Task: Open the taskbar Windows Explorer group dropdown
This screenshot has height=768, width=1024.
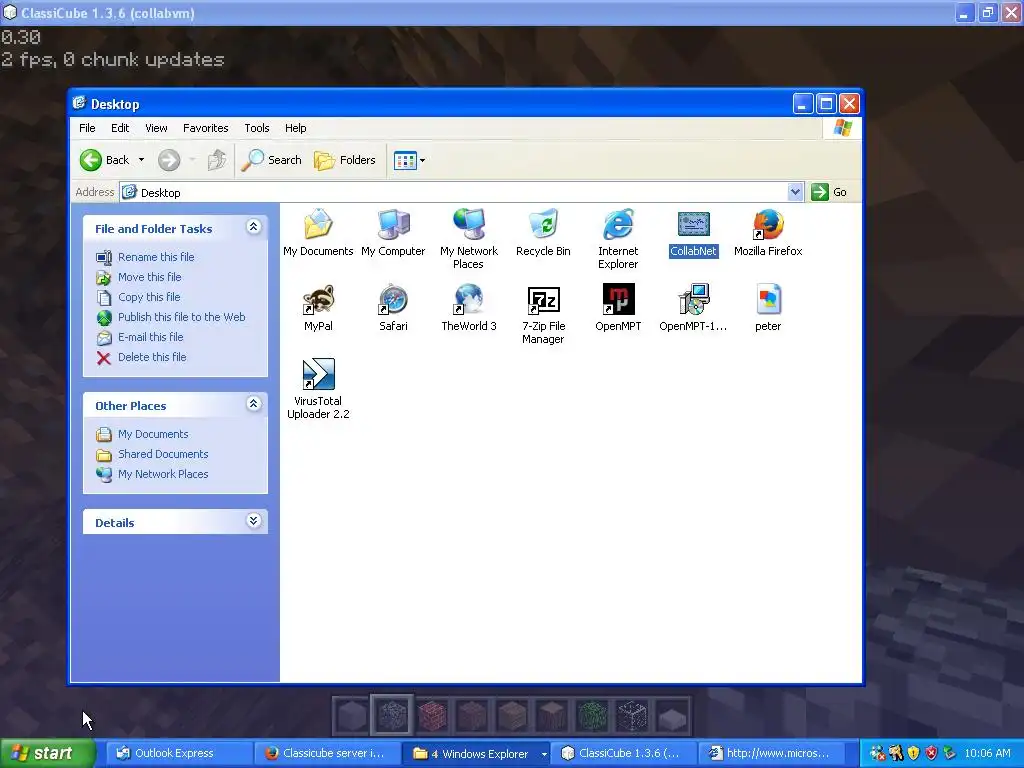Action: pyautogui.click(x=543, y=754)
